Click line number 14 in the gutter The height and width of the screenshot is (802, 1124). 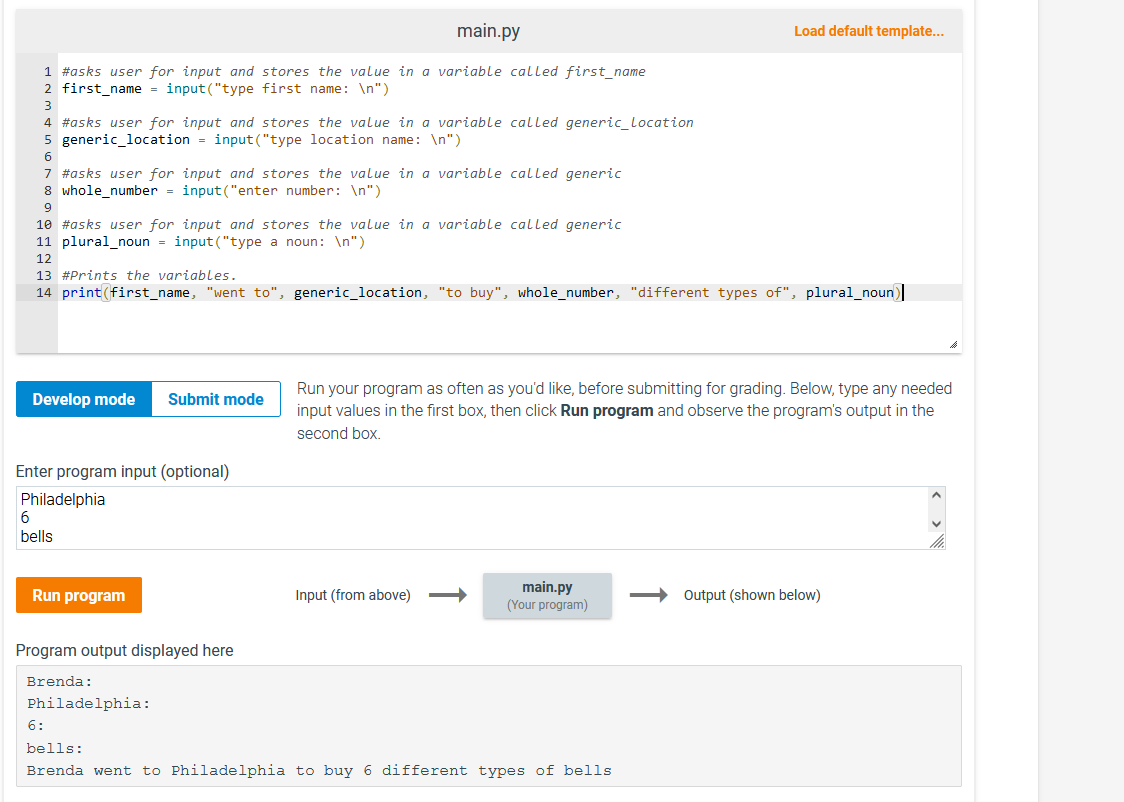tap(44, 292)
